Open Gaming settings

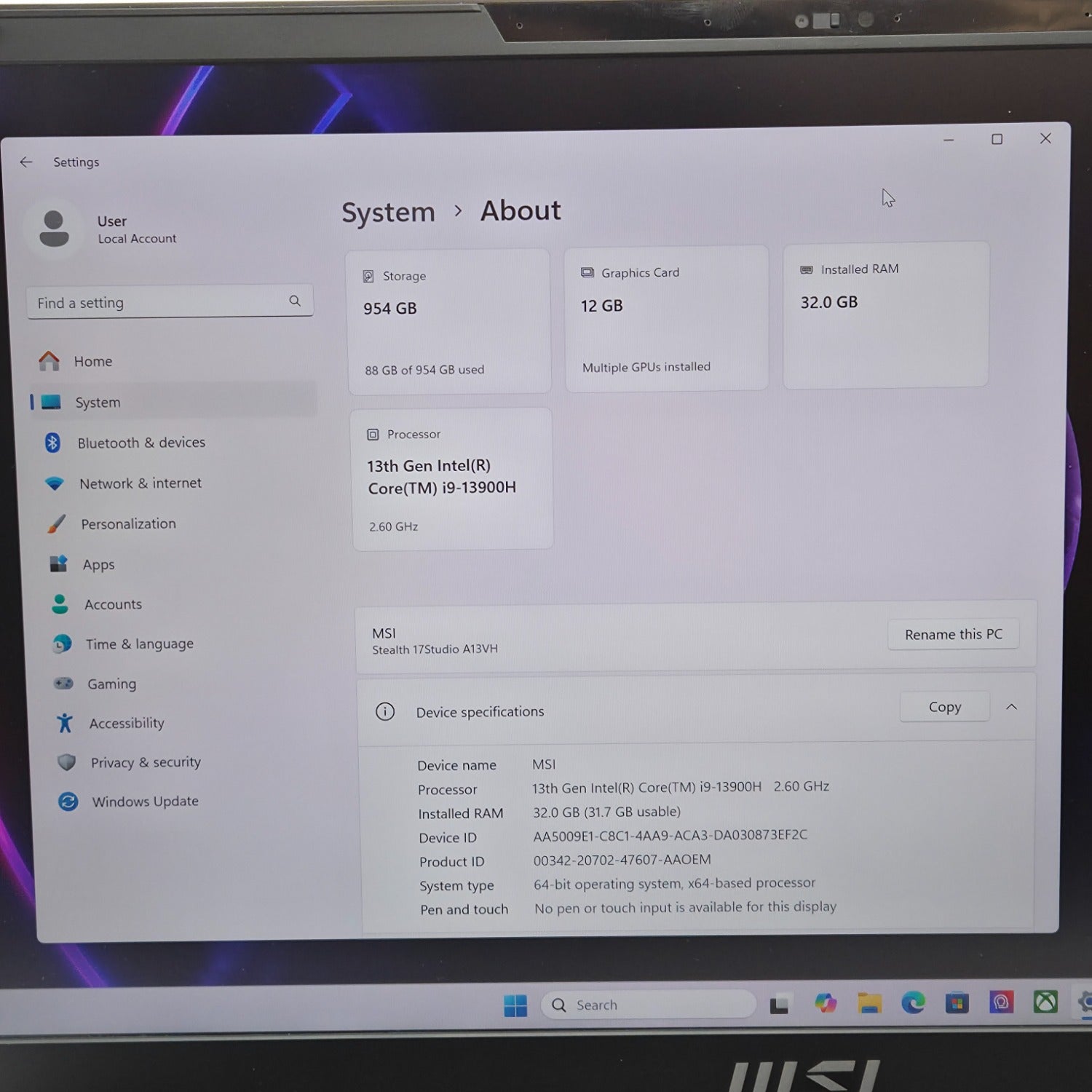tap(111, 684)
